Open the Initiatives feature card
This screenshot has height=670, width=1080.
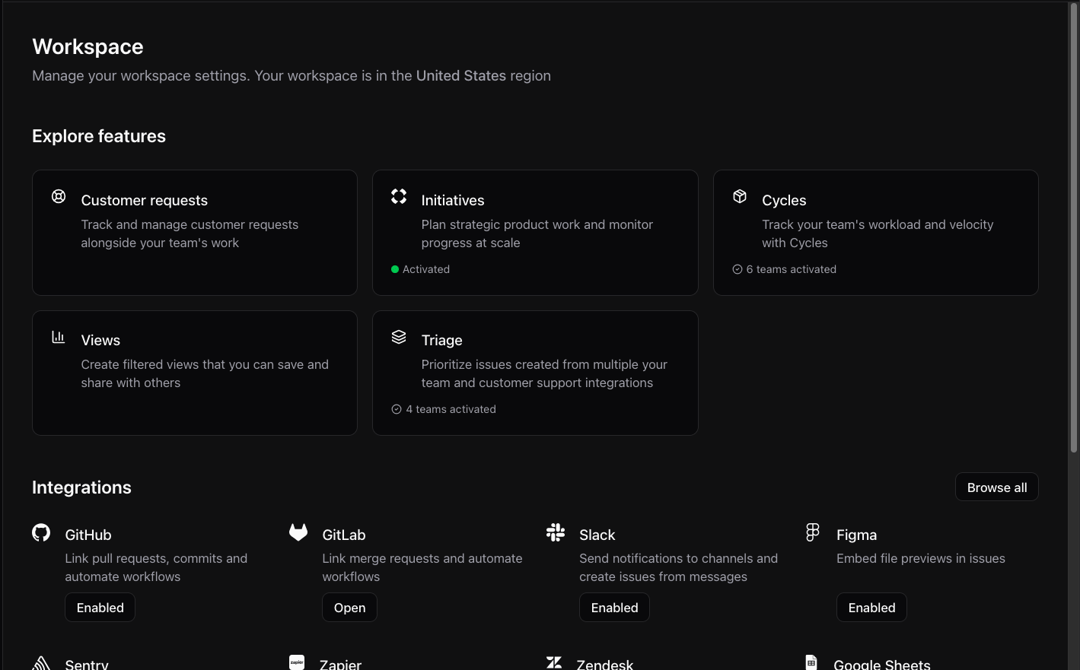coord(535,233)
